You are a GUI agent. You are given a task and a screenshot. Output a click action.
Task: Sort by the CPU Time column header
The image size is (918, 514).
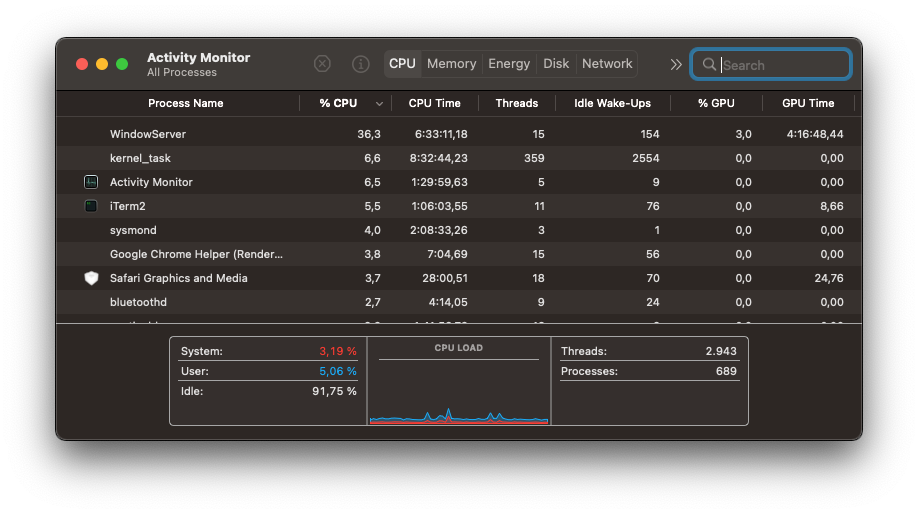(435, 104)
